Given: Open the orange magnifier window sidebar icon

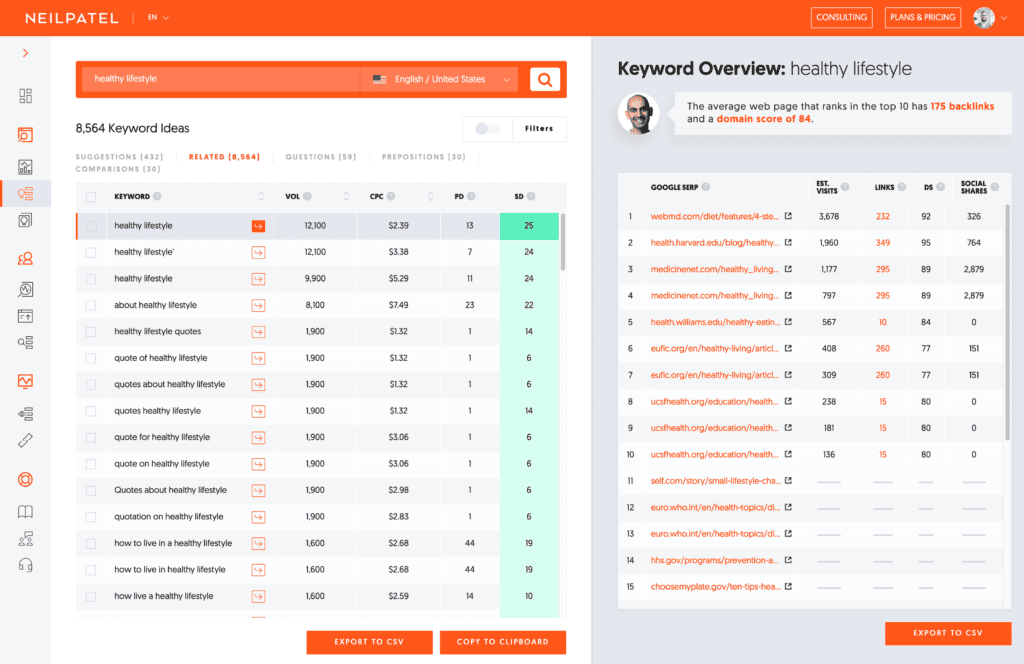Looking at the screenshot, I should (25, 135).
